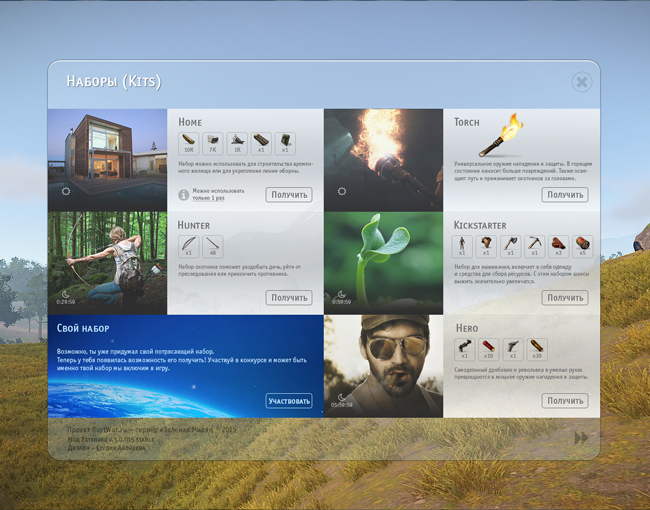The height and width of the screenshot is (510, 650).
Task: Select the x5 medkit roll item in Kickstarter kit
Action: point(582,246)
